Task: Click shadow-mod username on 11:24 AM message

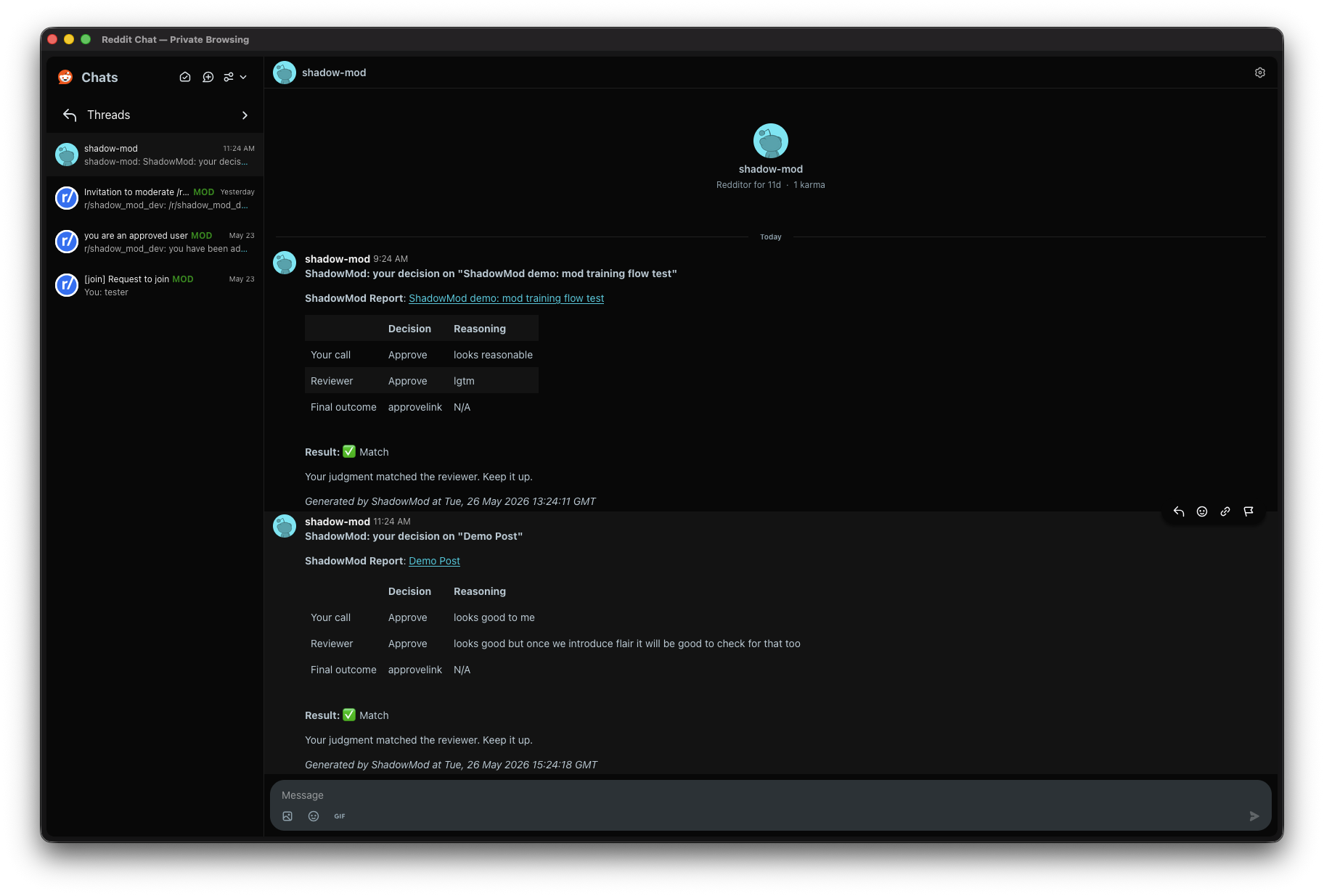Action: (x=338, y=522)
